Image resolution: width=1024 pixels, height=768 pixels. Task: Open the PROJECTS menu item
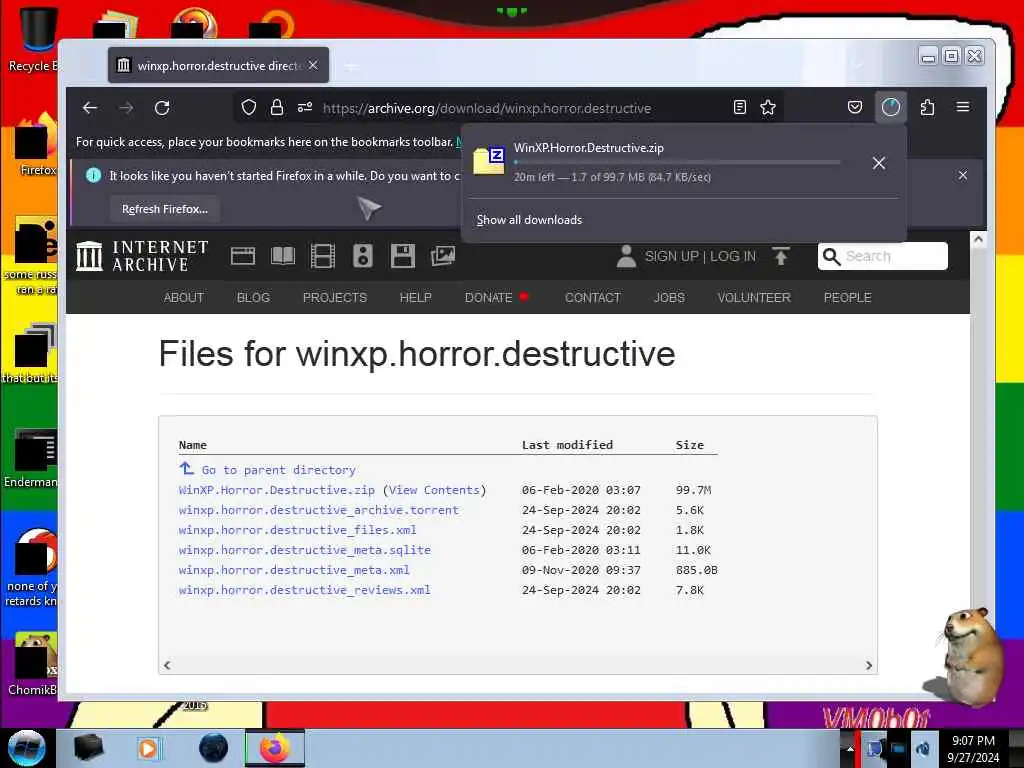pyautogui.click(x=335, y=298)
